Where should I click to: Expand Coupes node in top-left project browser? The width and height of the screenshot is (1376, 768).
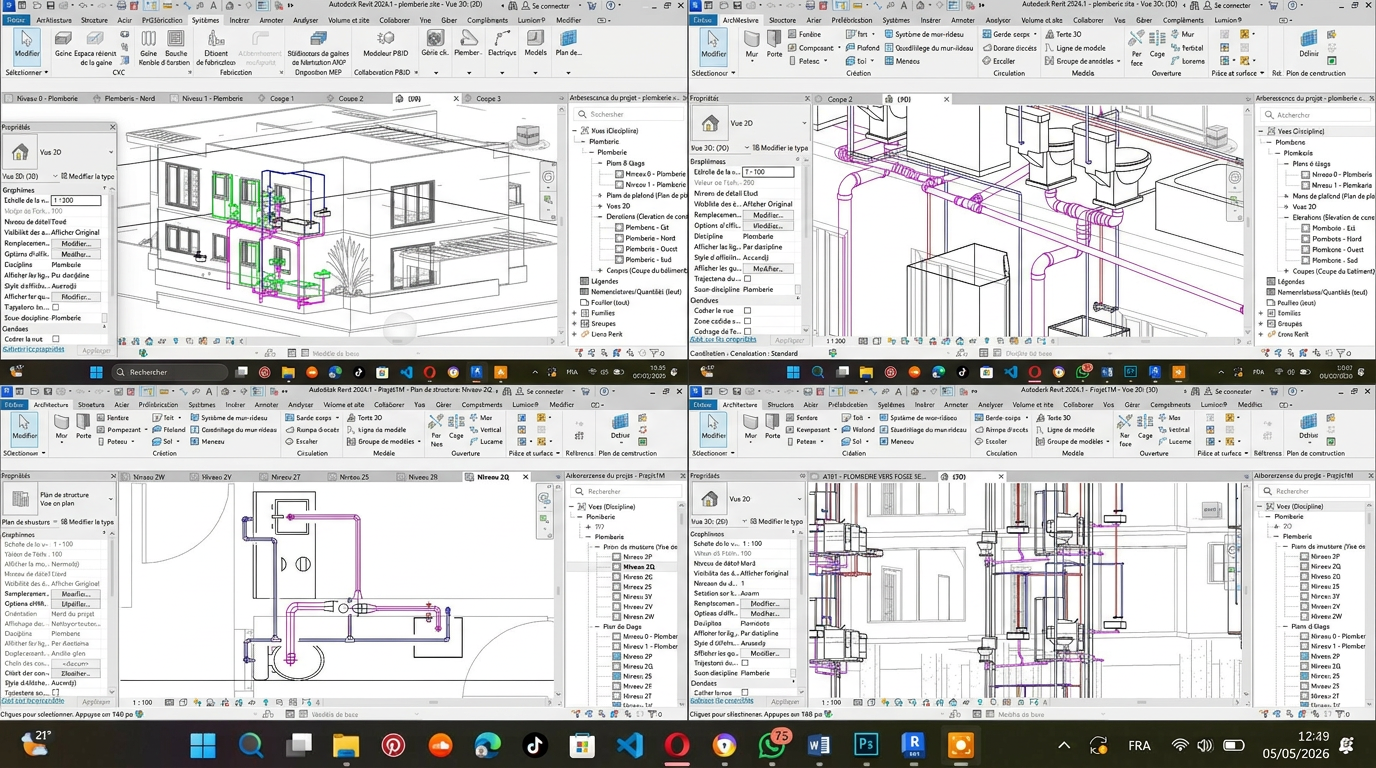pos(600,270)
